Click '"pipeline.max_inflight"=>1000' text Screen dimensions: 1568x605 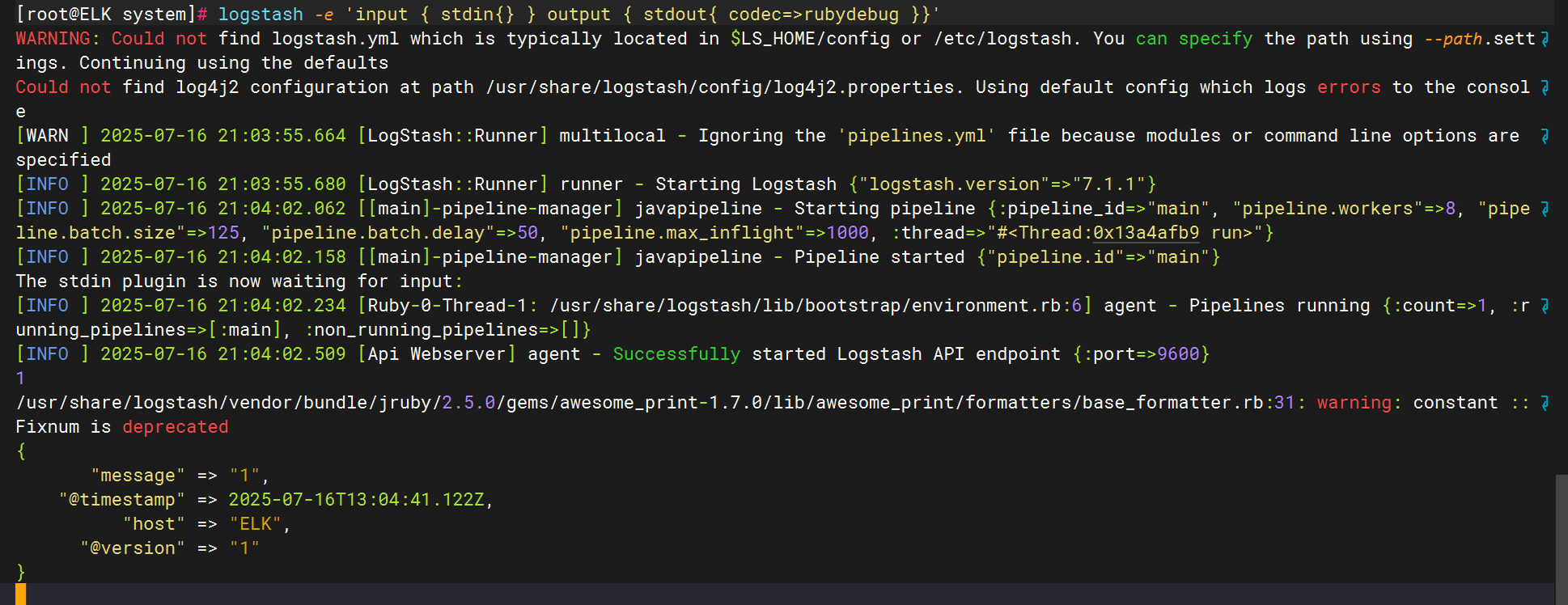714,233
